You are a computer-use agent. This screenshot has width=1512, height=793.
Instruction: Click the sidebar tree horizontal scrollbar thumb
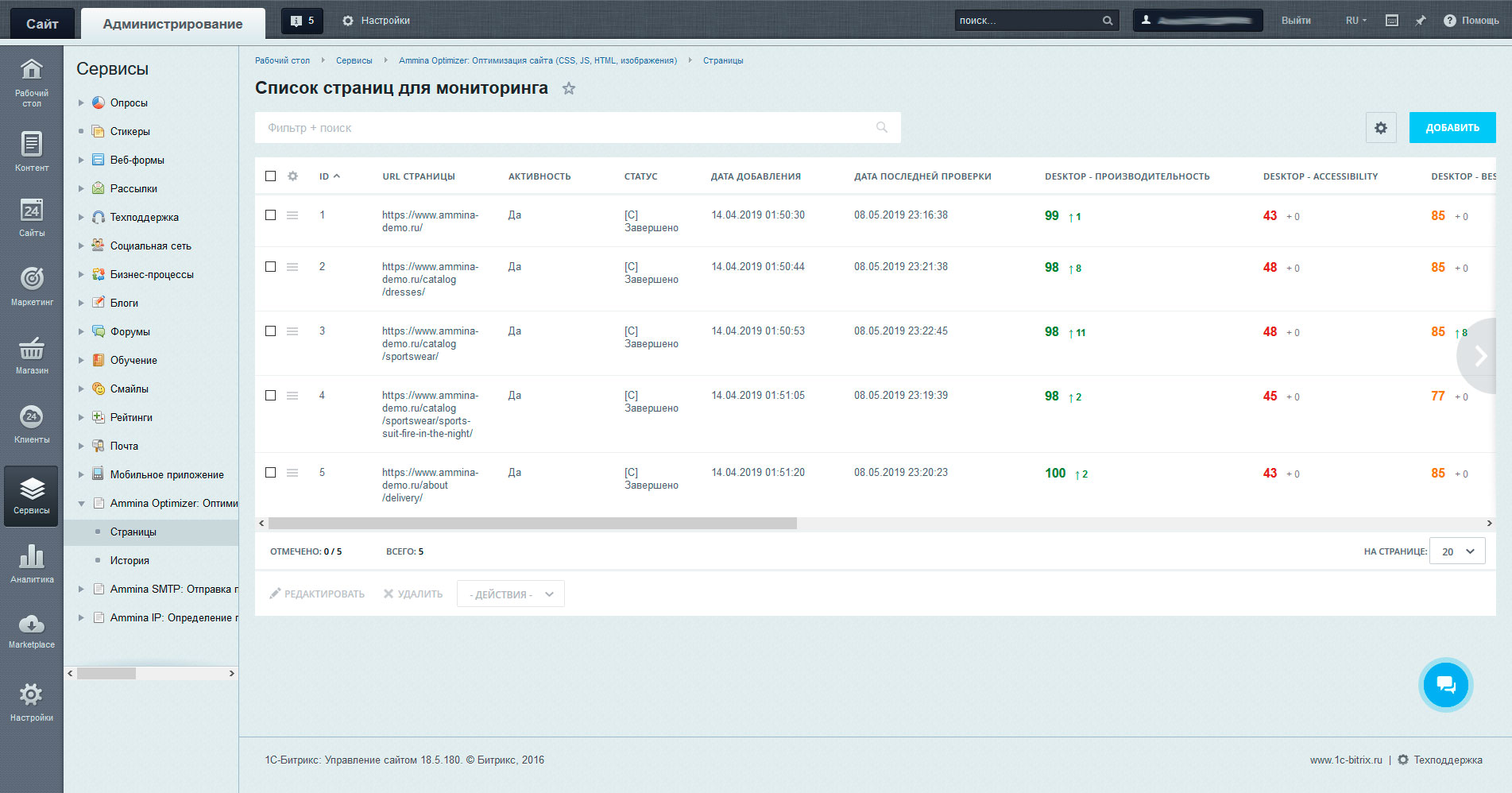point(106,673)
